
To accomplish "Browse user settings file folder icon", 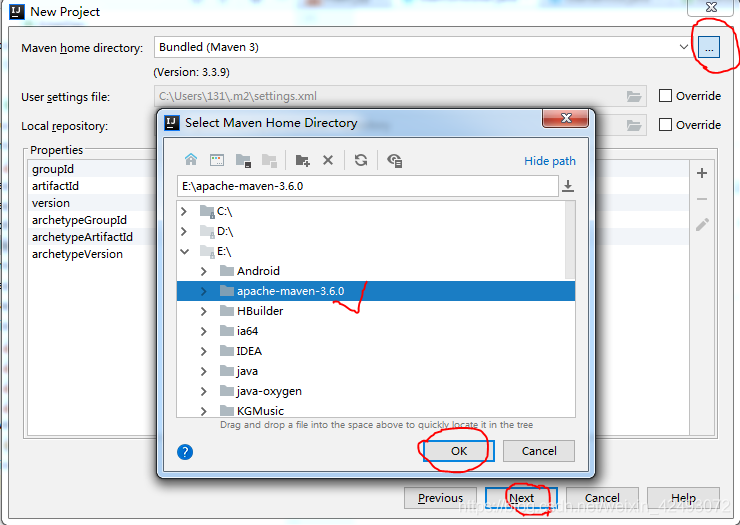I will click(x=633, y=96).
